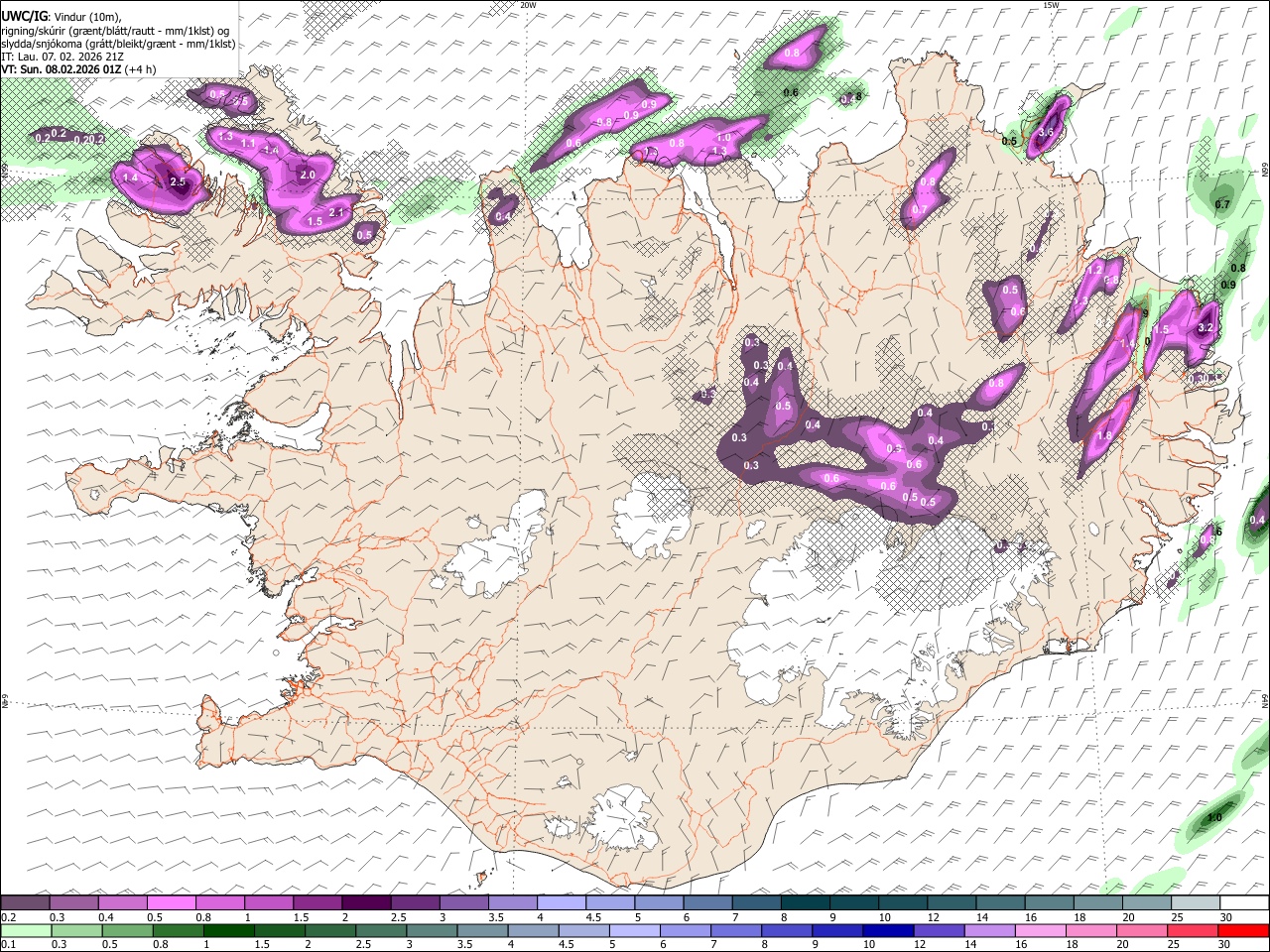Click the dark green 1 swatch in the bottom legend row
Viewport: 1270px width, 952px height.
tap(229, 930)
